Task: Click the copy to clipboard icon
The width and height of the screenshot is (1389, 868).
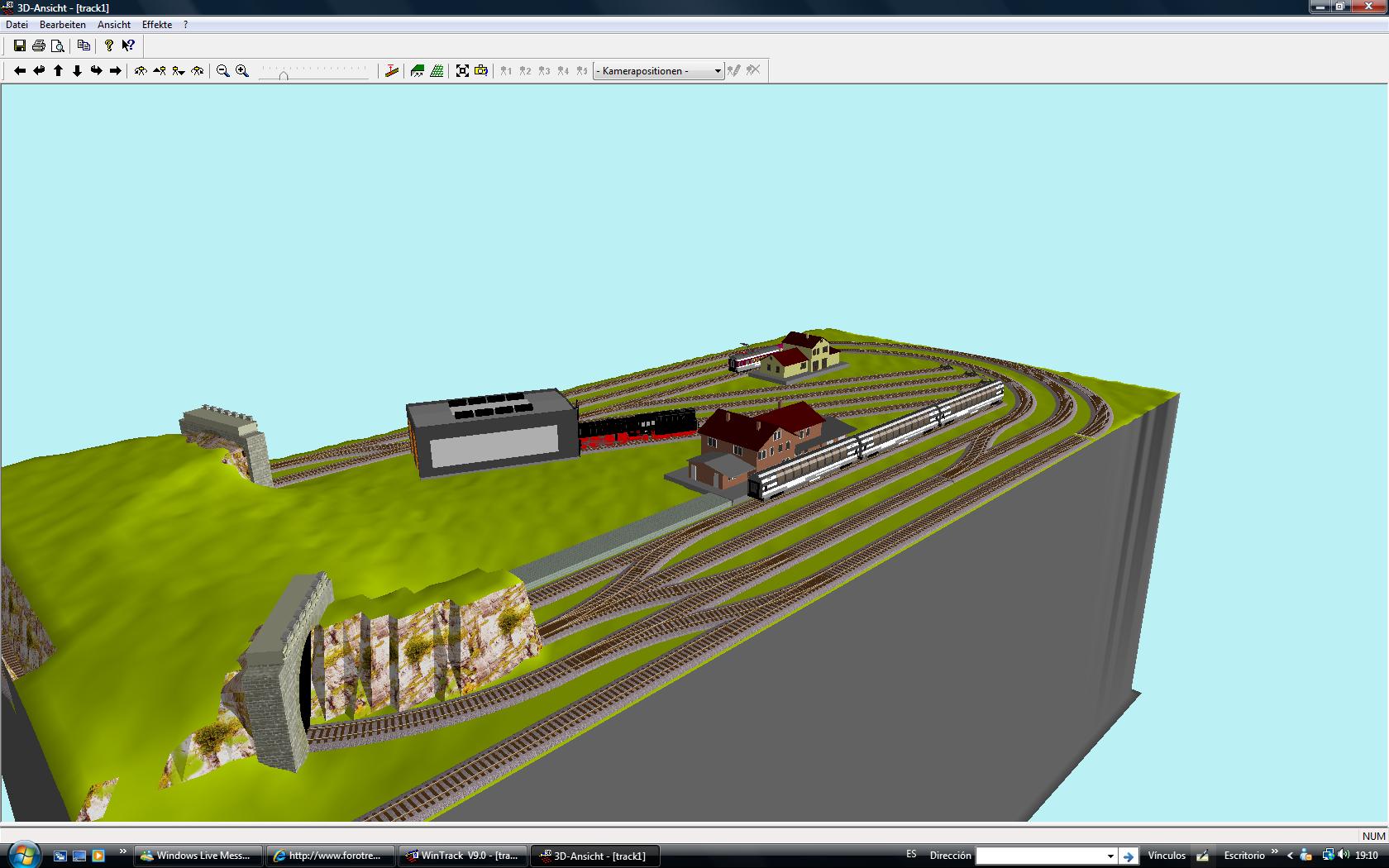Action: coord(84,46)
